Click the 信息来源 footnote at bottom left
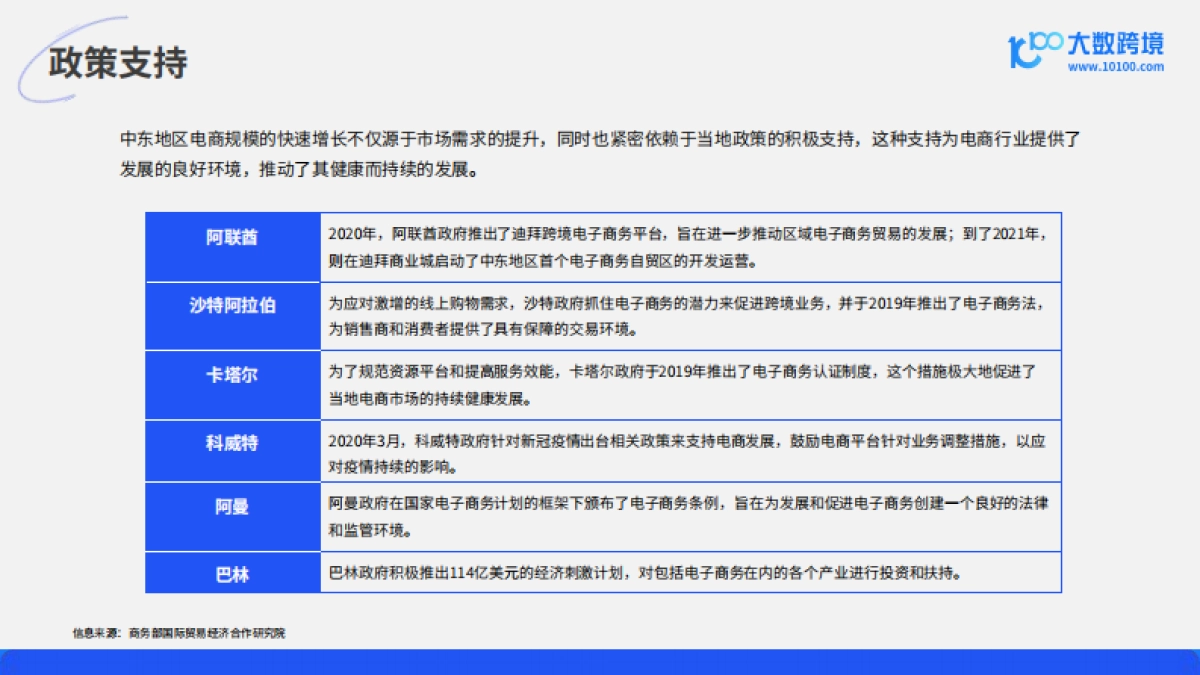The height and width of the screenshot is (675, 1200). pos(178,633)
